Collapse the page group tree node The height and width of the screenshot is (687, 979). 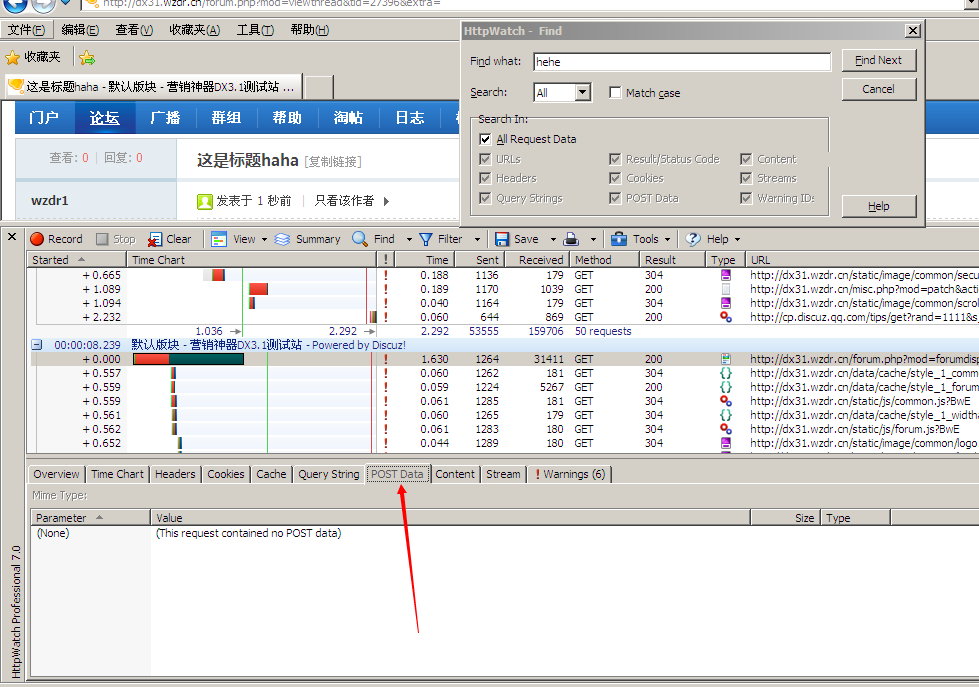pos(37,345)
